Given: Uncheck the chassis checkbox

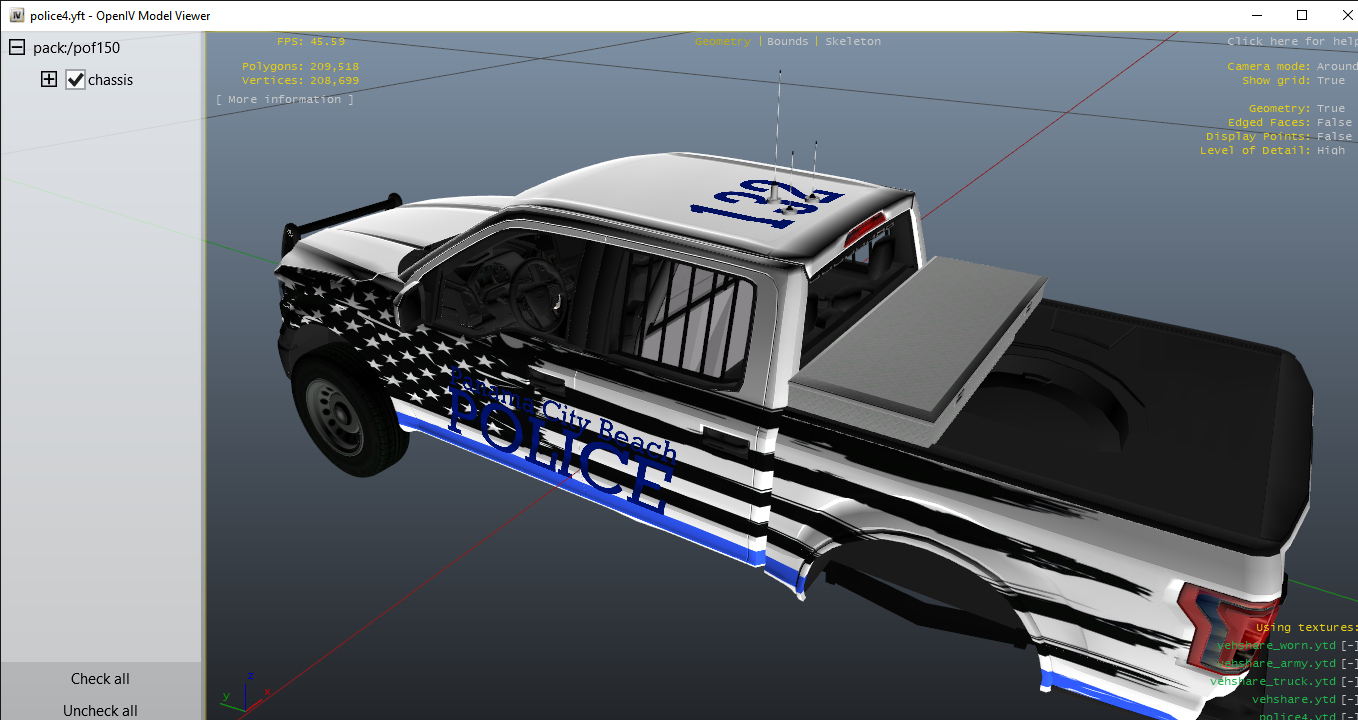Looking at the screenshot, I should [x=76, y=80].
